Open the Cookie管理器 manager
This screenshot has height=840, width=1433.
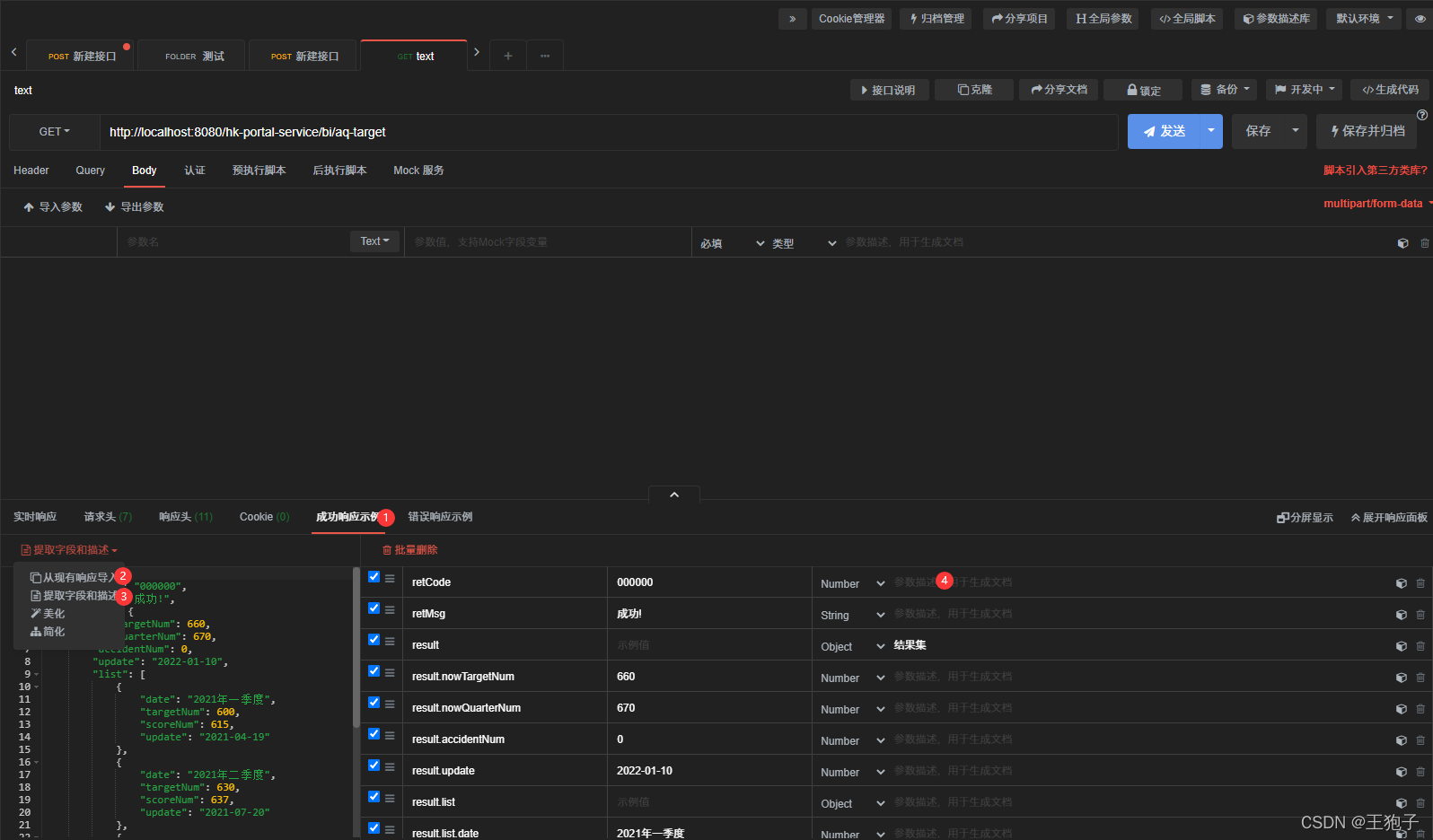tap(851, 19)
